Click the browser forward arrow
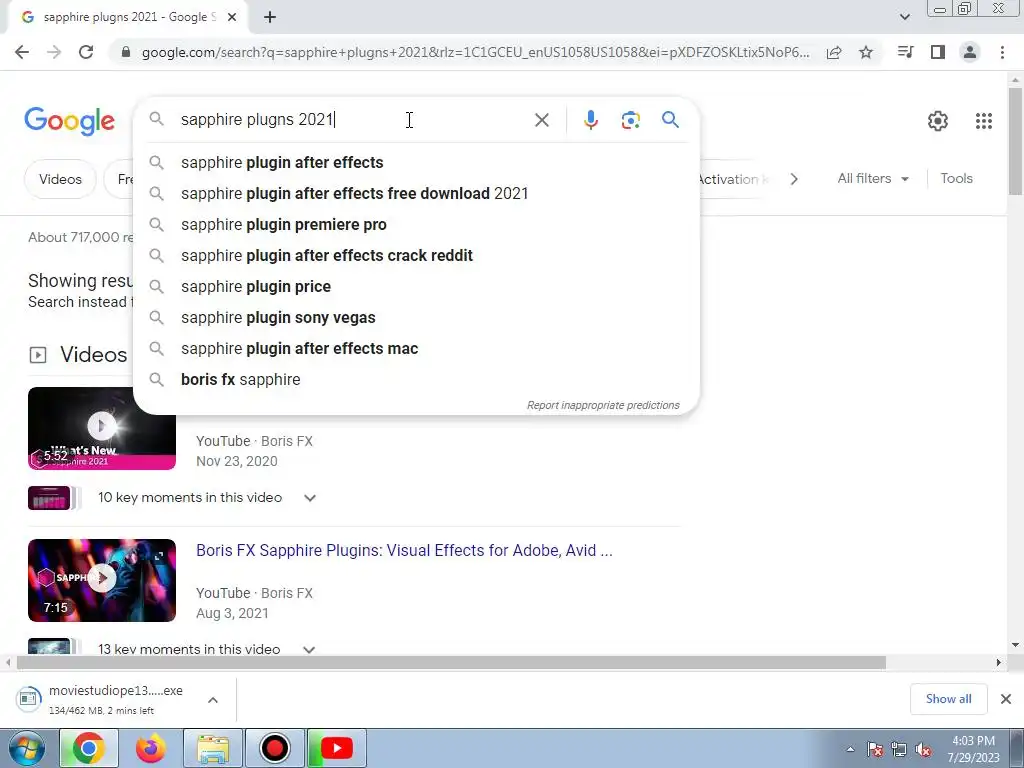Viewport: 1024px width, 768px height. [x=54, y=52]
